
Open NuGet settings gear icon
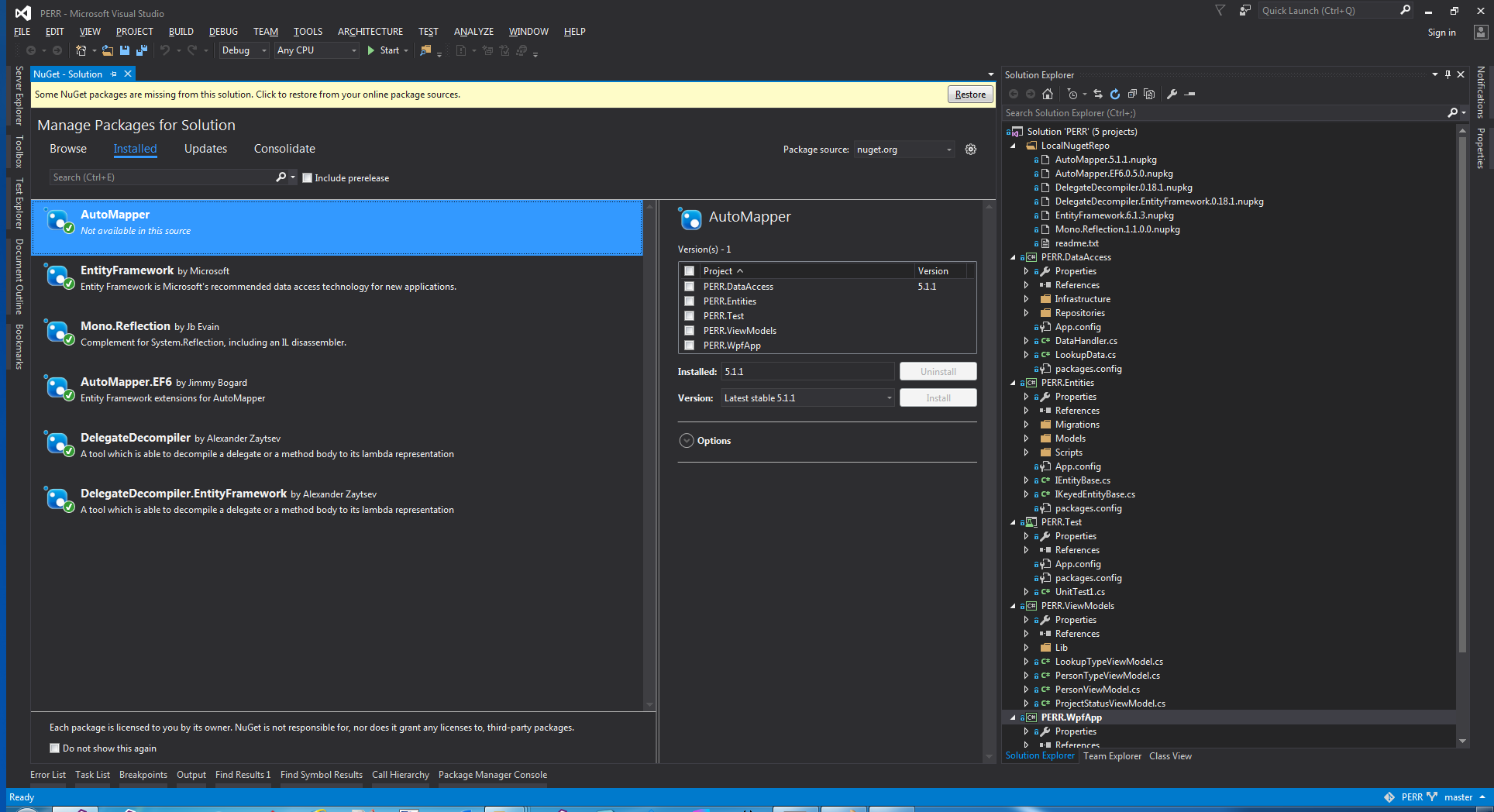[971, 150]
